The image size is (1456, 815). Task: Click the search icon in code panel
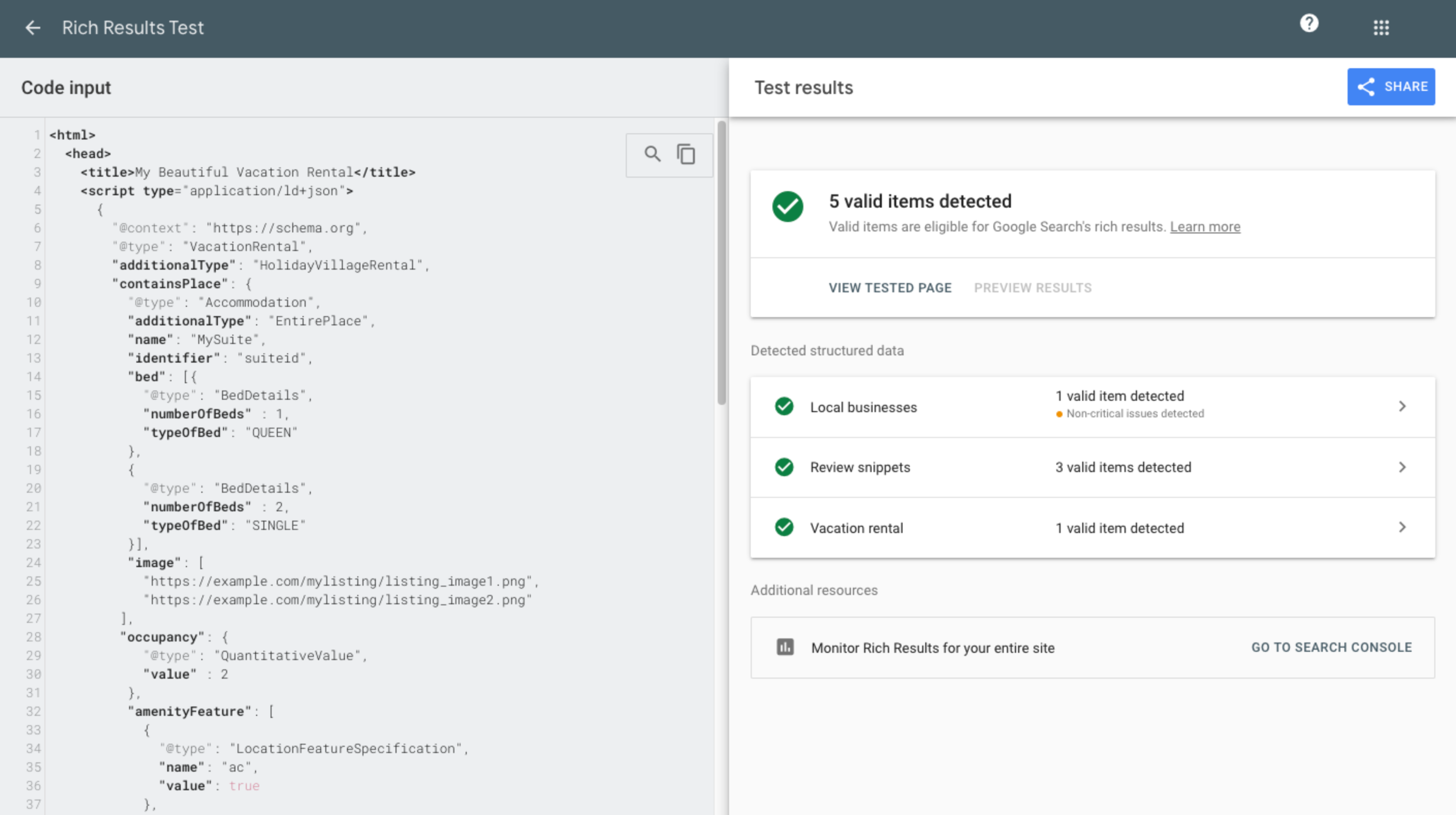[x=652, y=154]
